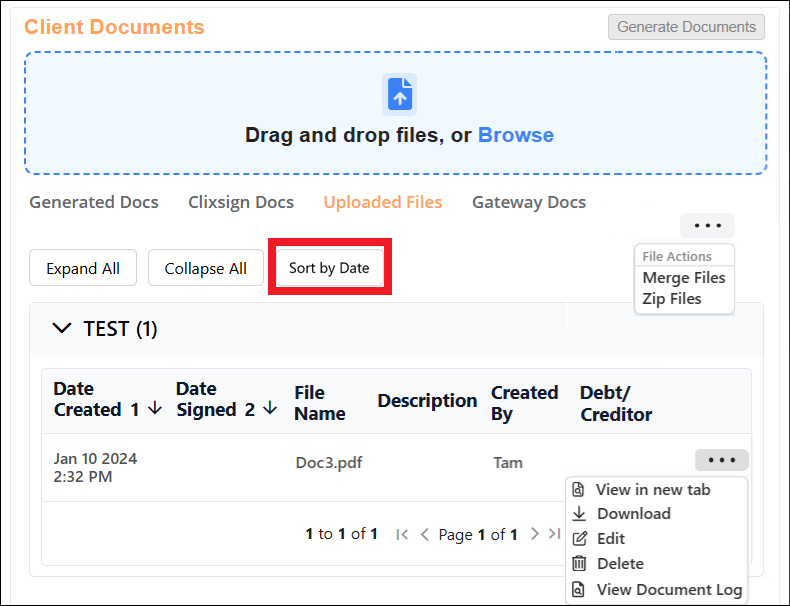Viewport: 790px width, 606px height.
Task: Click the Sort by Date button
Action: (x=330, y=267)
